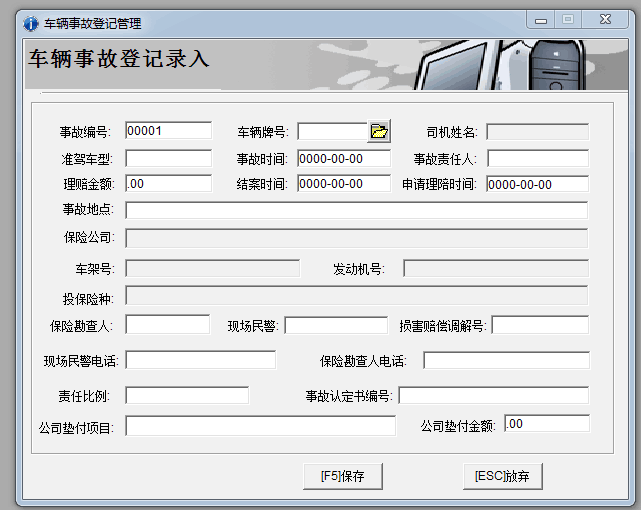The width and height of the screenshot is (641, 510).
Task: Click the 车辆事故登记录入 heading text
Action: [119, 58]
